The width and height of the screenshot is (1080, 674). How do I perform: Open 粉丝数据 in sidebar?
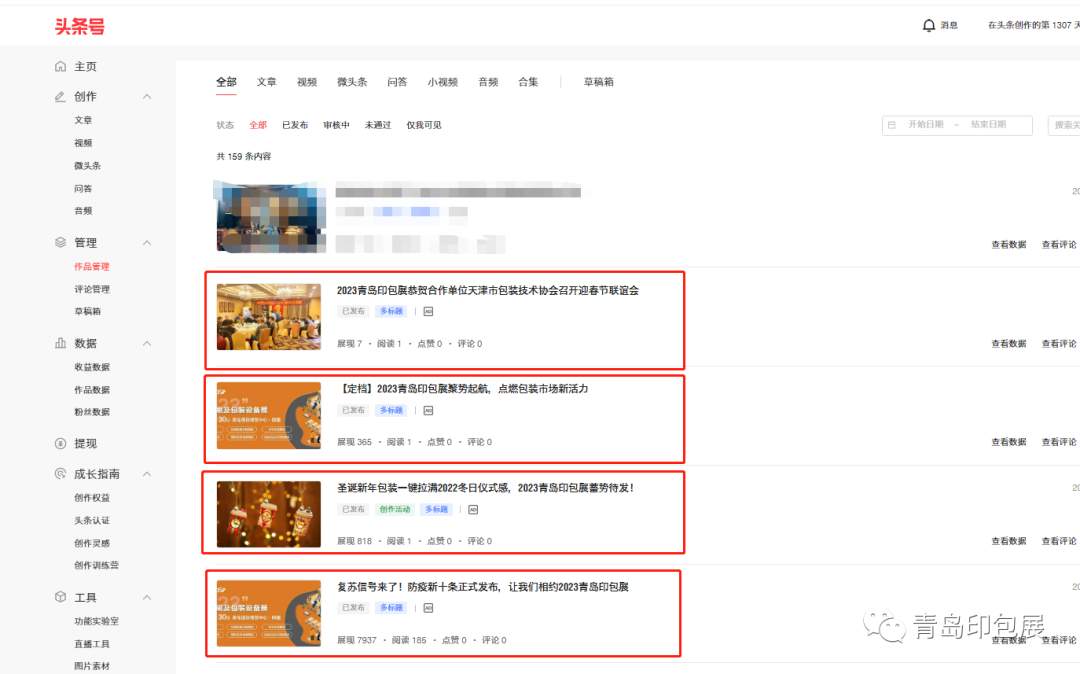coord(92,412)
